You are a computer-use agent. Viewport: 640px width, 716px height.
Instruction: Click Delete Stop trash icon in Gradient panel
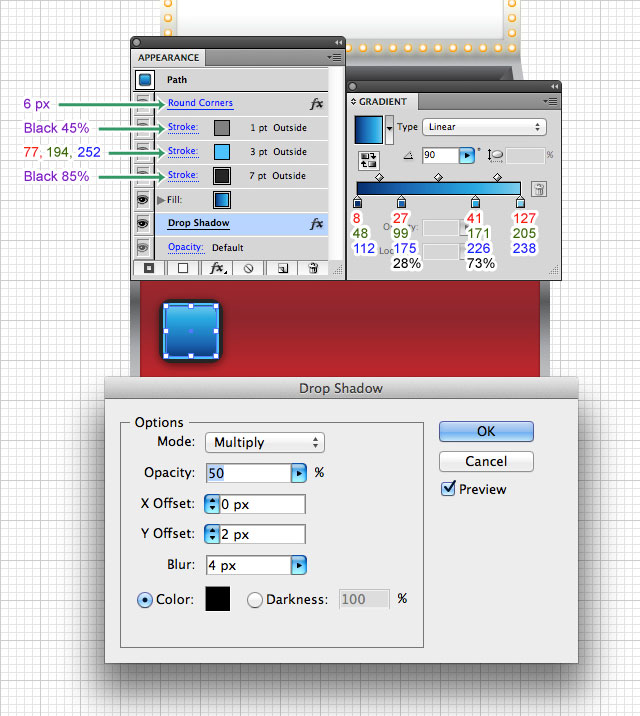click(x=539, y=189)
